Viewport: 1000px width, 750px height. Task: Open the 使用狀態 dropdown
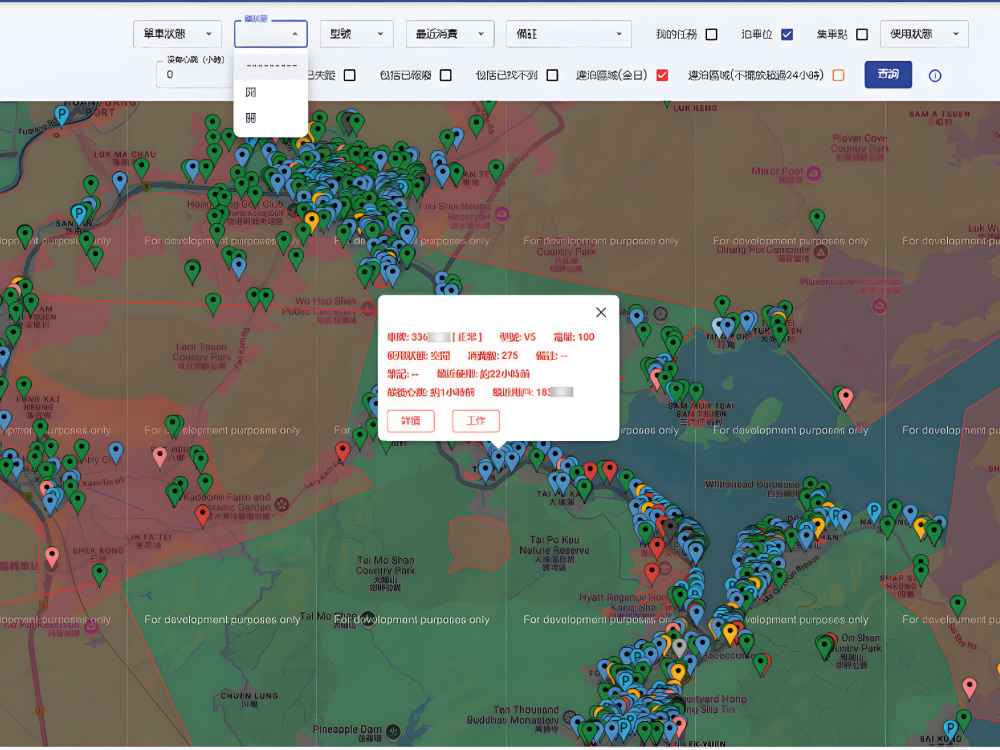924,34
